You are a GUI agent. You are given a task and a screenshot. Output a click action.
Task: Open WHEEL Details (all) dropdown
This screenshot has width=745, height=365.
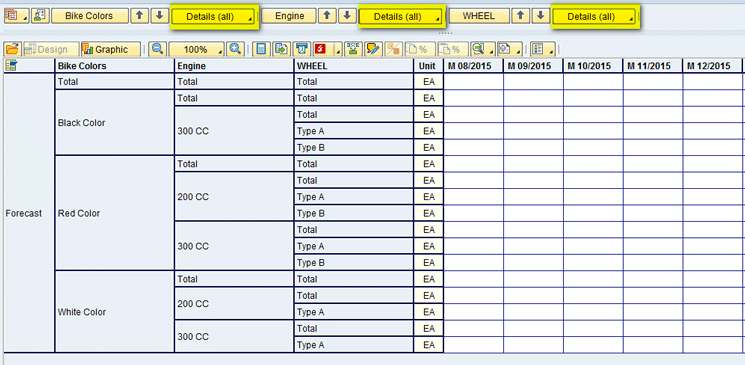coord(594,17)
